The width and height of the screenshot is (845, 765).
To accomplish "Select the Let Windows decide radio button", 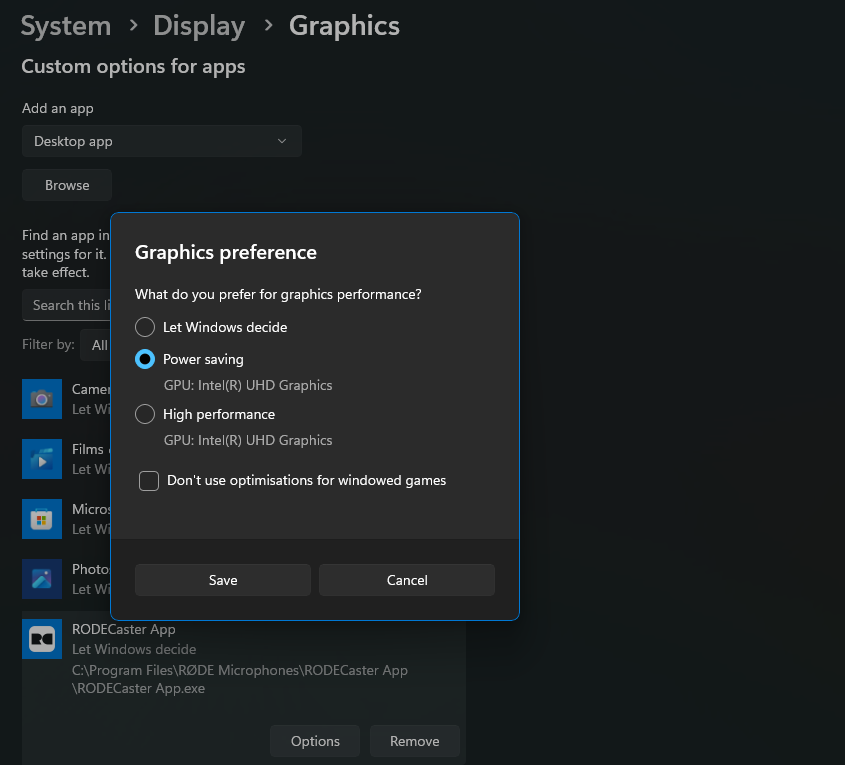I will [145, 327].
